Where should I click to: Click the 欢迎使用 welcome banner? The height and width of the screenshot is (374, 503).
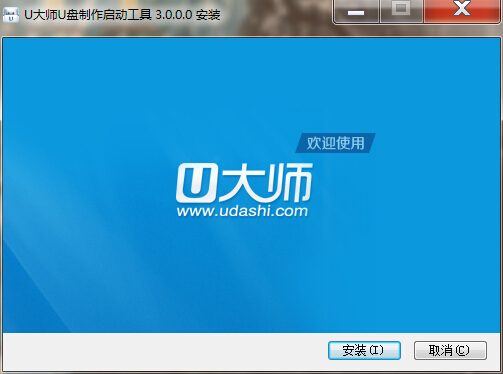tap(335, 143)
